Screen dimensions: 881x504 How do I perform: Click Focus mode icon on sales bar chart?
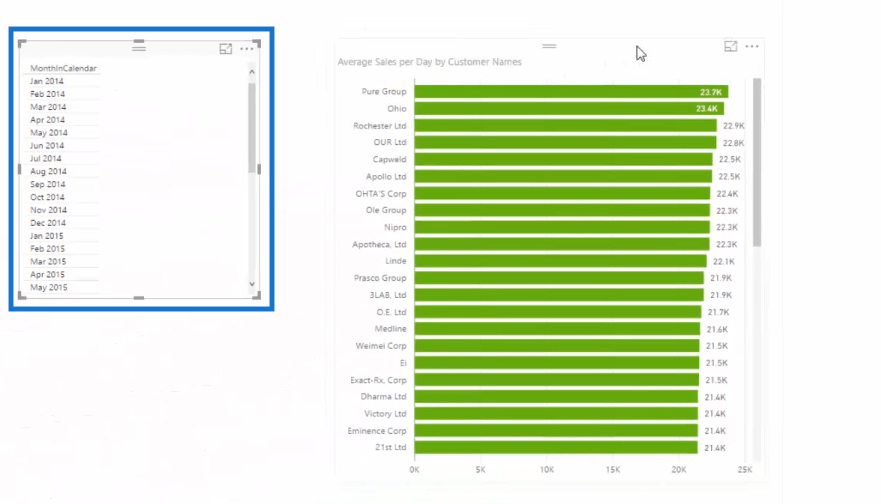730,47
